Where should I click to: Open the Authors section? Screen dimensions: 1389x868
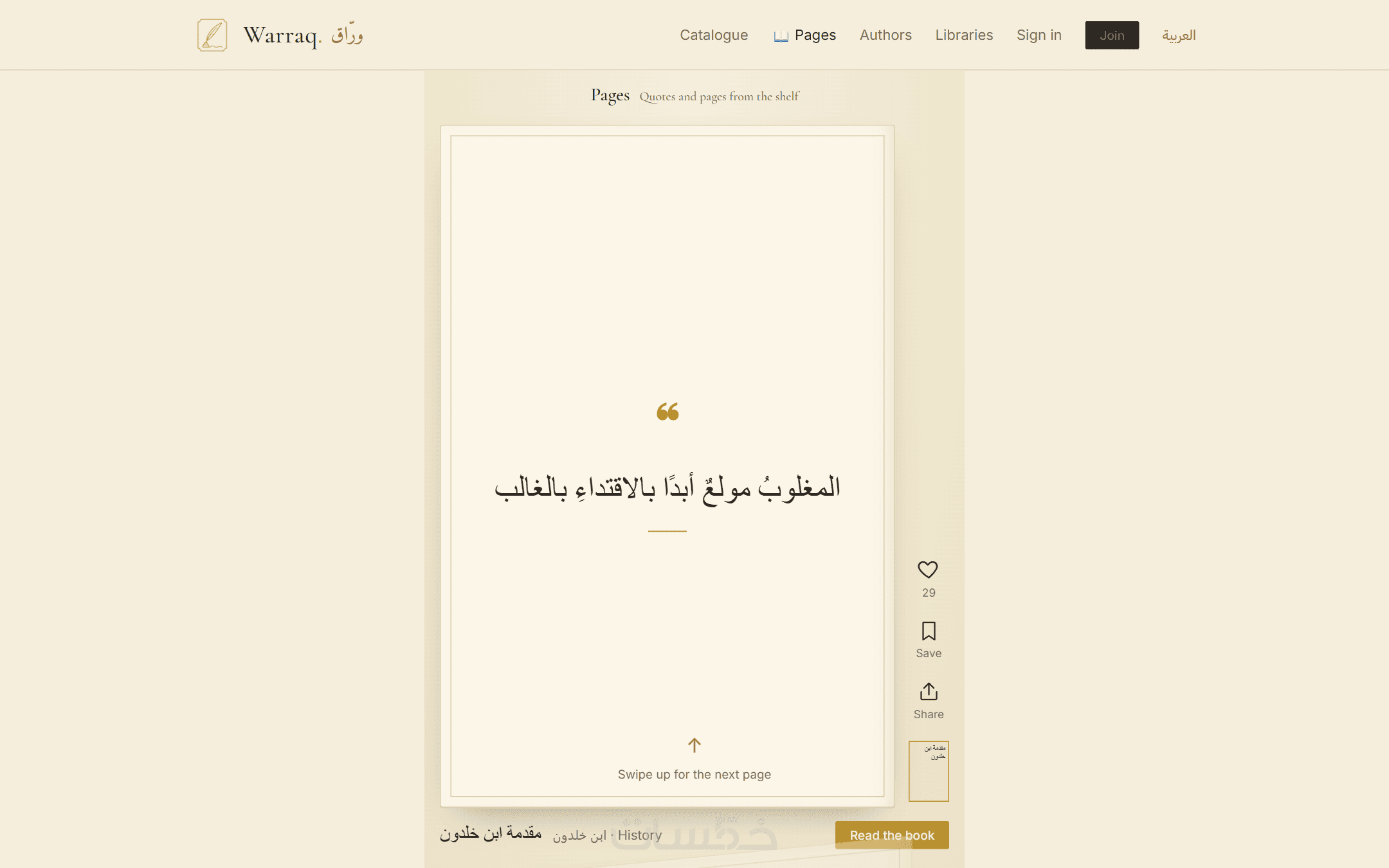click(x=885, y=35)
